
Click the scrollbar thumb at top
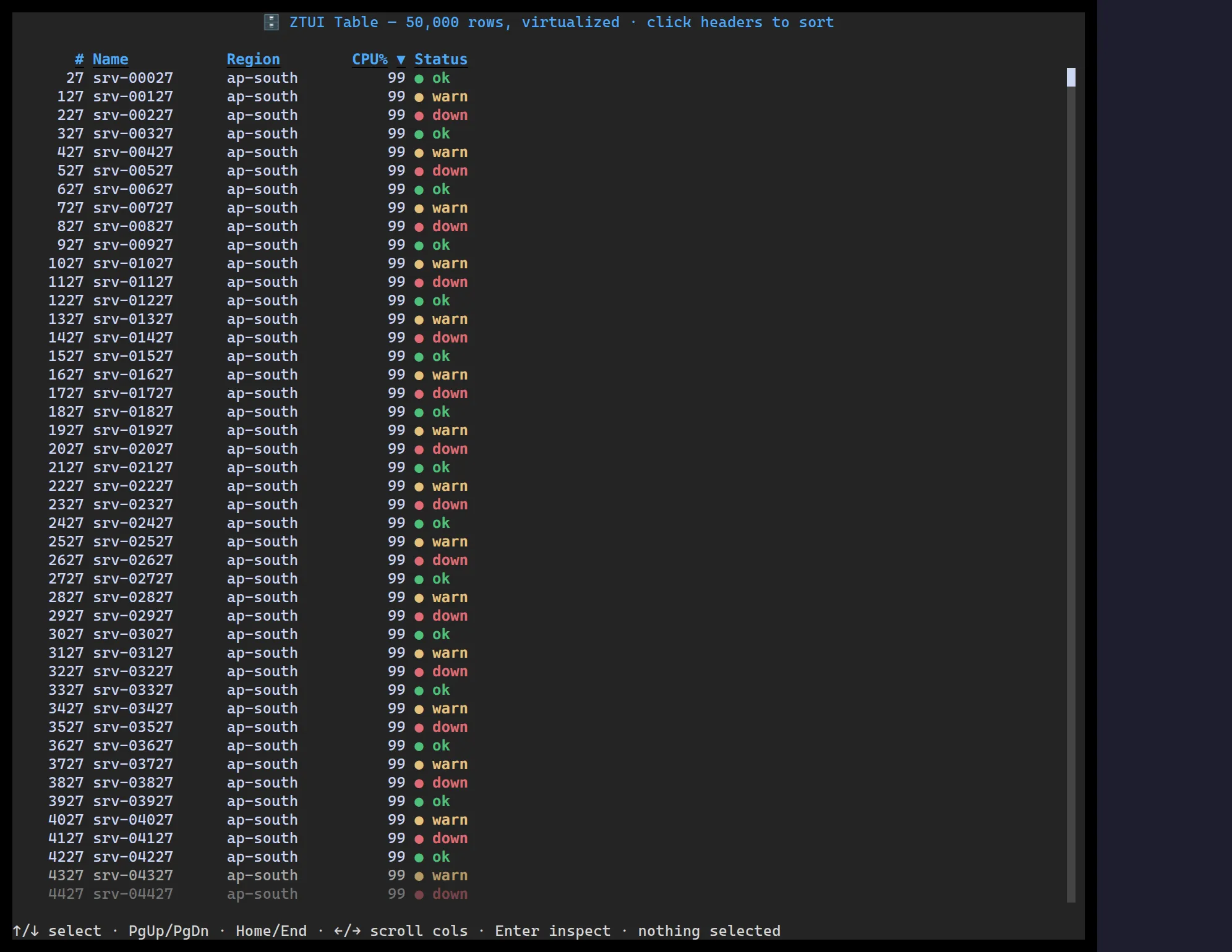pyautogui.click(x=1071, y=77)
